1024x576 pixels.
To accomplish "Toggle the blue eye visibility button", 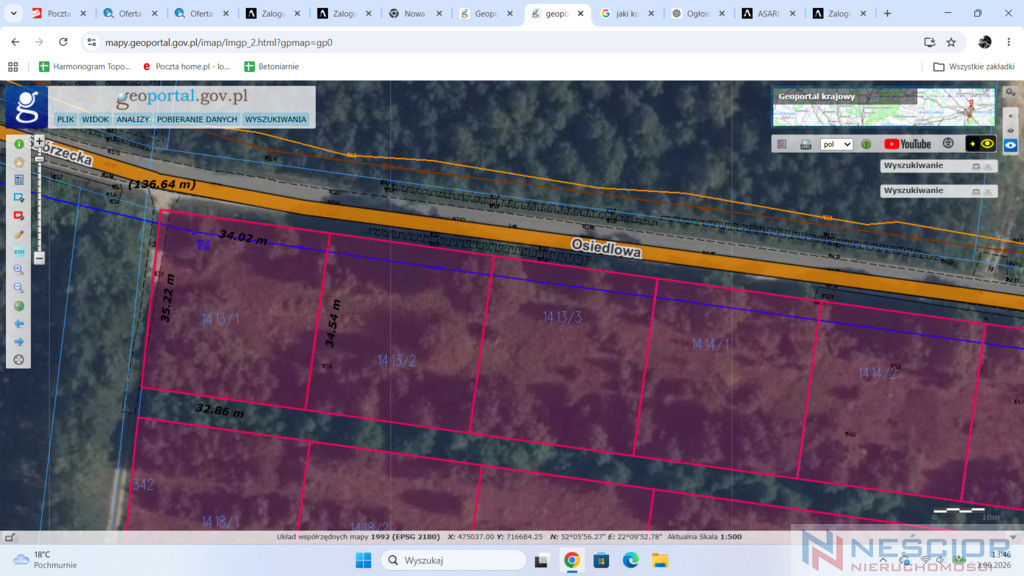I will coord(1010,145).
